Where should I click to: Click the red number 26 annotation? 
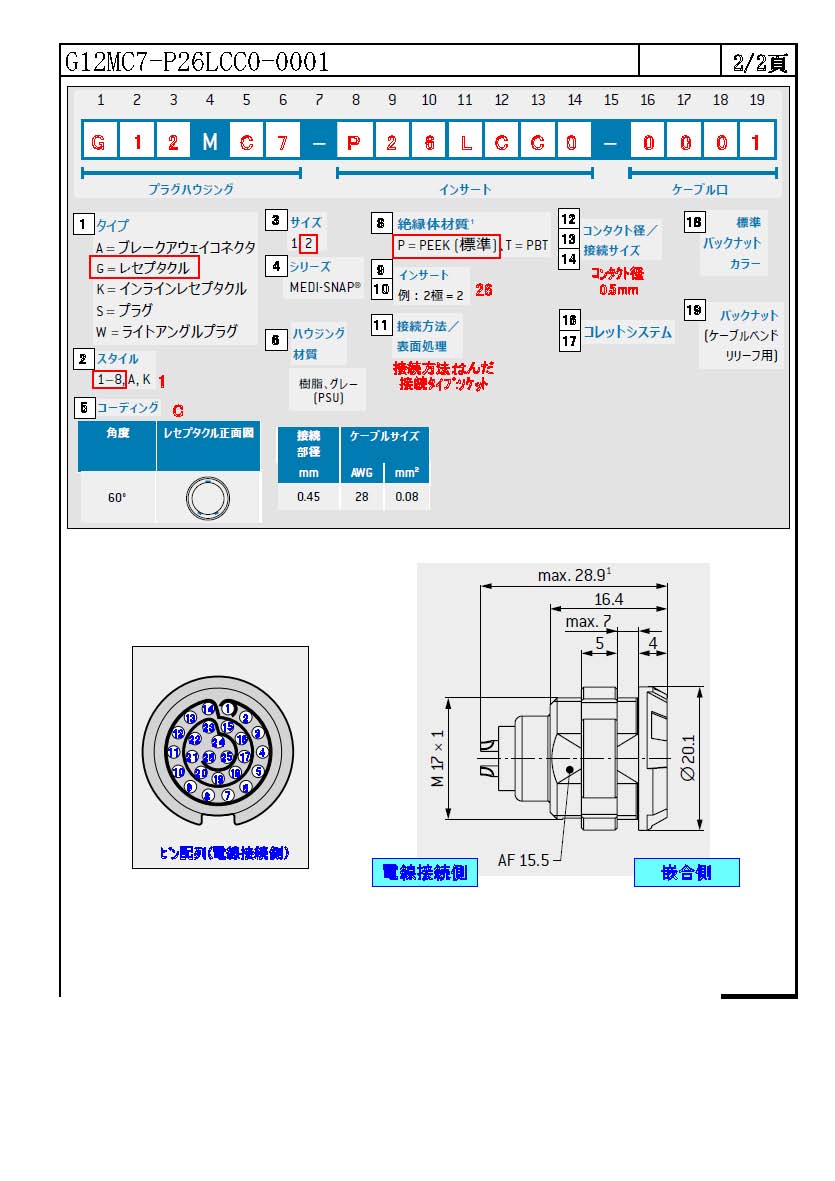click(x=483, y=290)
